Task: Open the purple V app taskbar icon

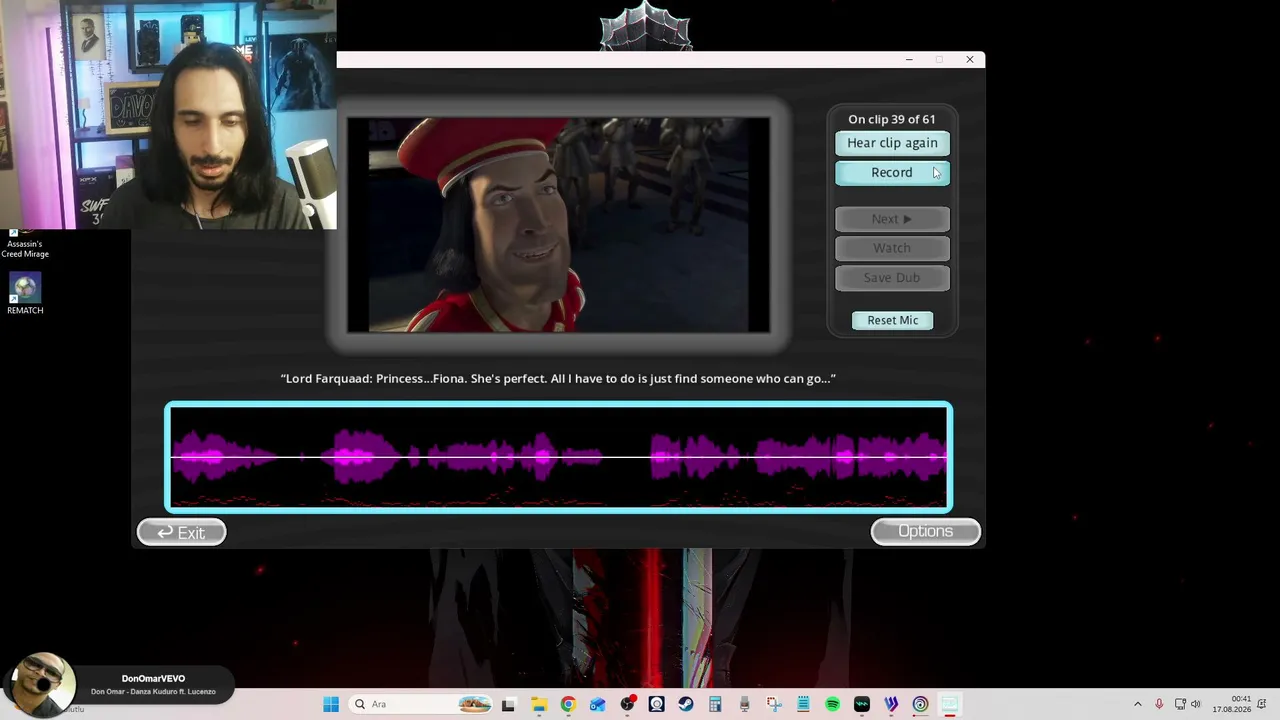Action: point(891,704)
